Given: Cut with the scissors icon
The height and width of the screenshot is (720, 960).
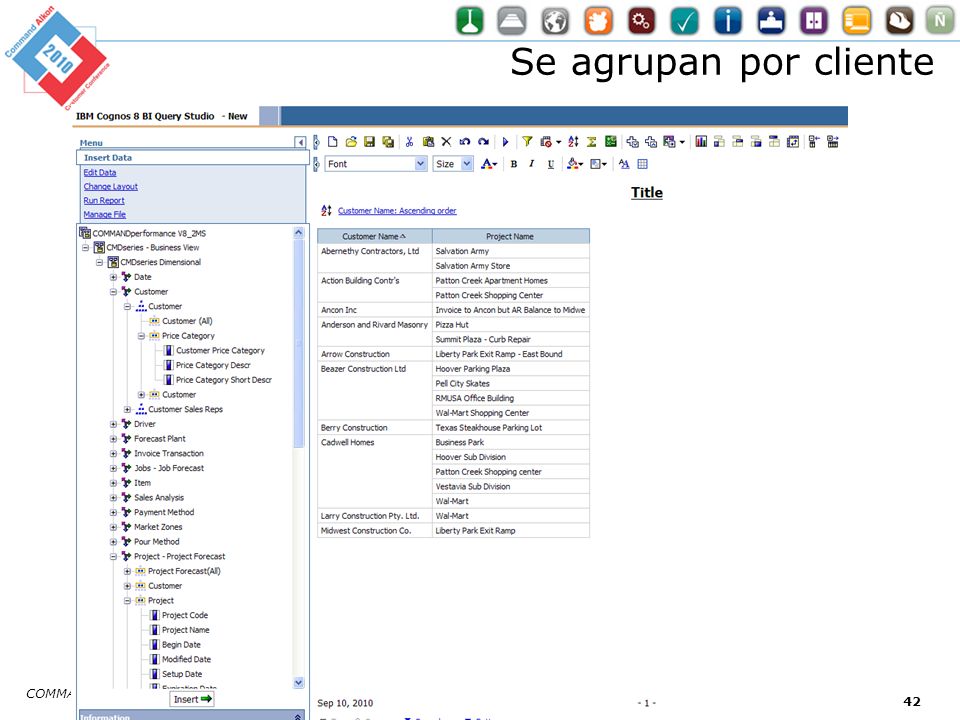Looking at the screenshot, I should [410, 142].
